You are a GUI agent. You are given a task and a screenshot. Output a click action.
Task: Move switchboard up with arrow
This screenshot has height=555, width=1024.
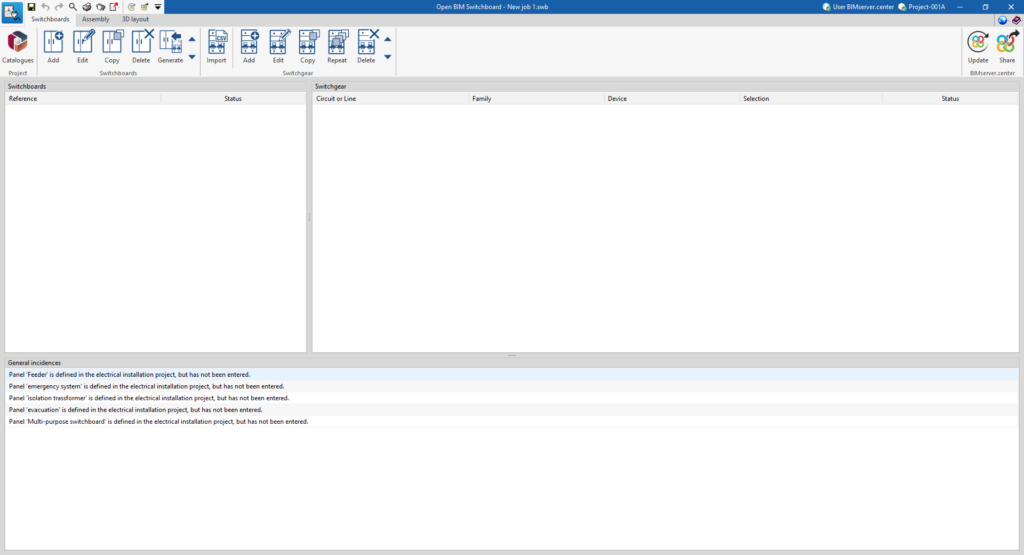coord(192,39)
